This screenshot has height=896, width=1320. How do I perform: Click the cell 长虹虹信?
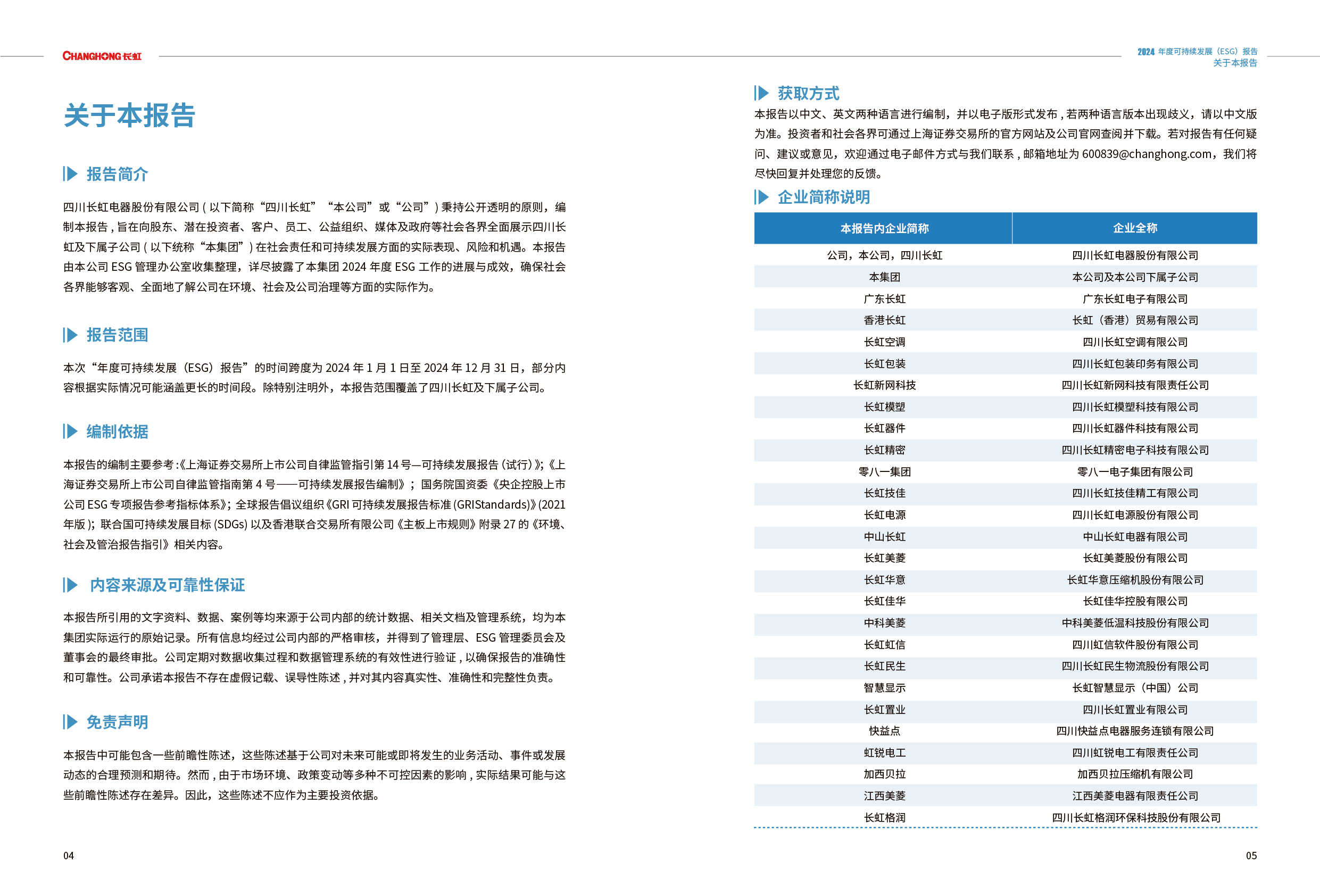coord(884,644)
